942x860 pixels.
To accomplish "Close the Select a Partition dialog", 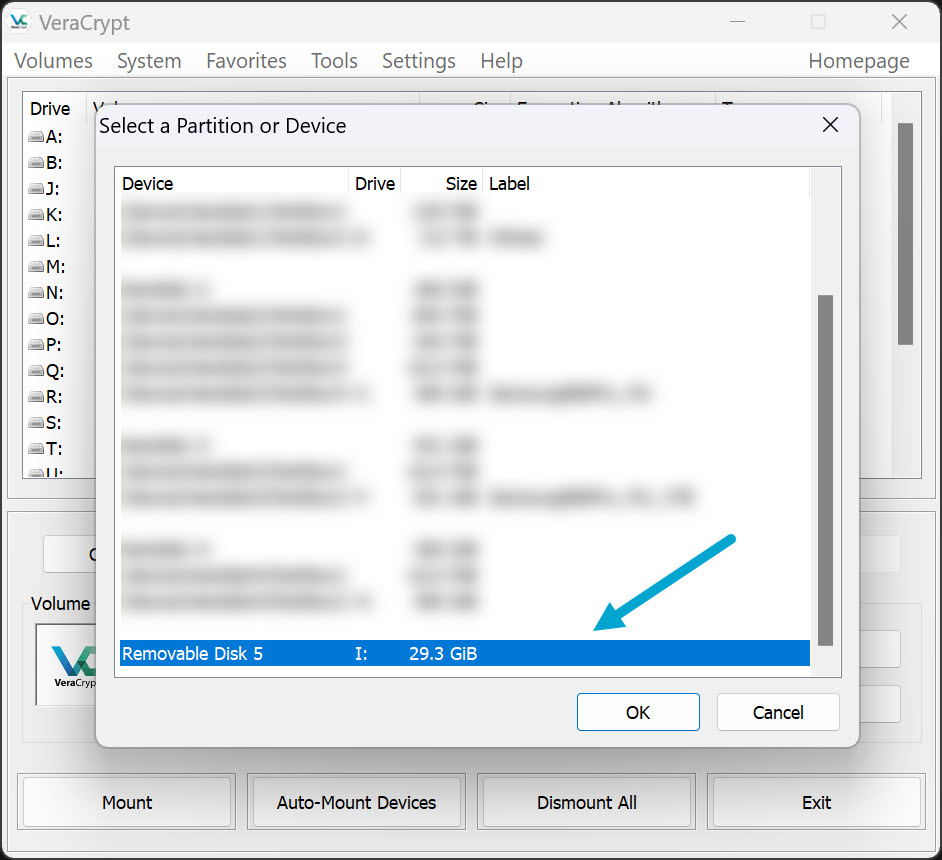I will pos(830,125).
